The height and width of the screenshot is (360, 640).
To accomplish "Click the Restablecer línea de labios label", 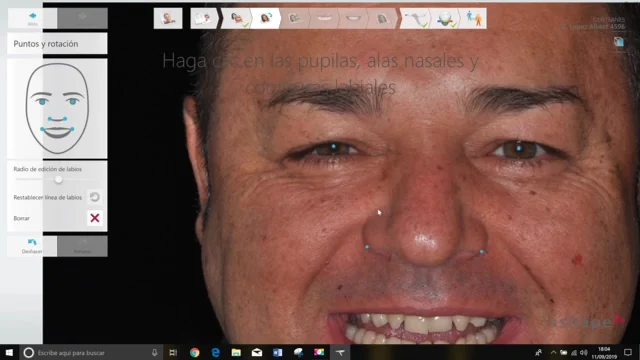I will 48,197.
